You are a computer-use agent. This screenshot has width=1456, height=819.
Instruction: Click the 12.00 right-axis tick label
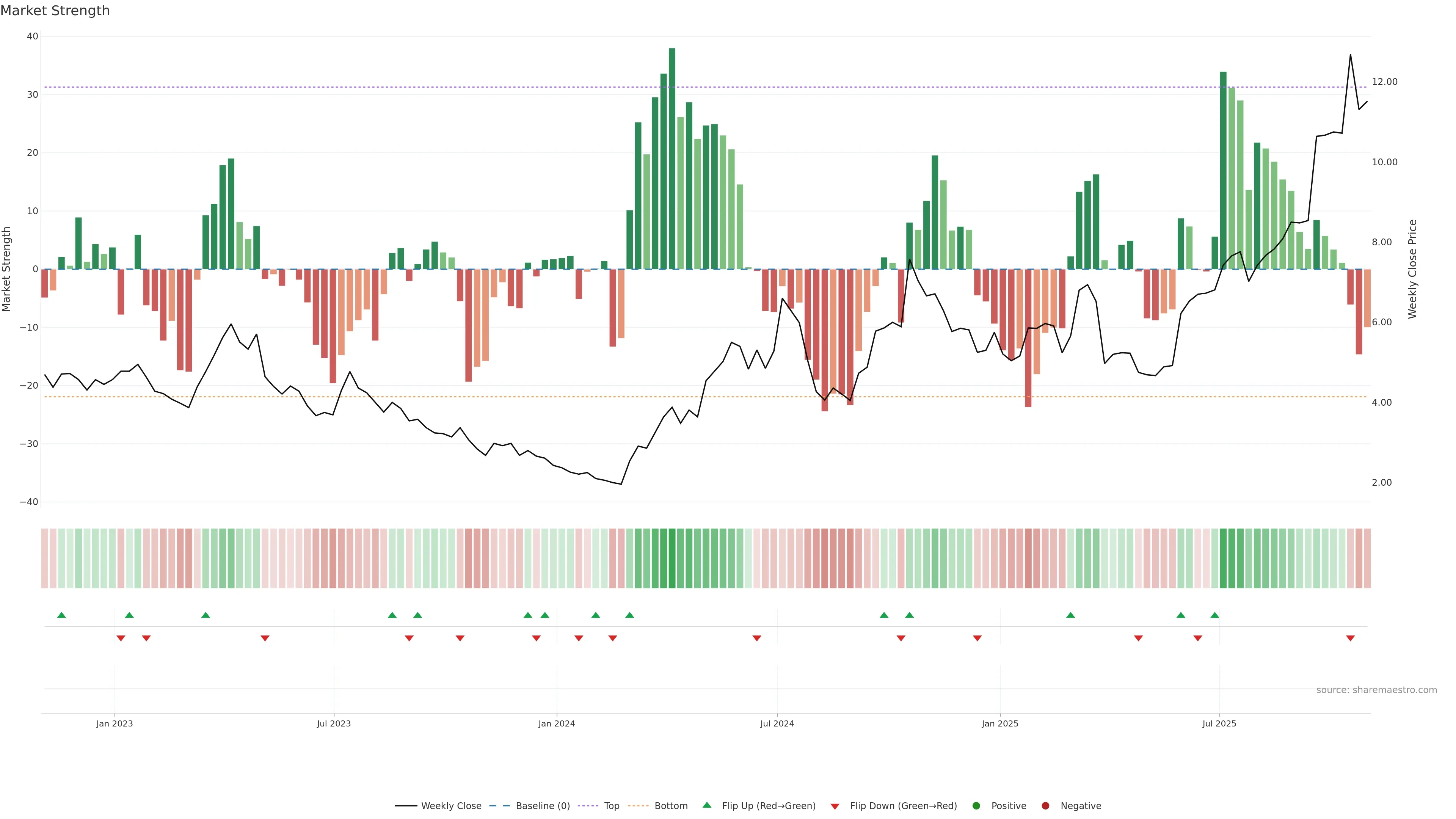pyautogui.click(x=1384, y=82)
